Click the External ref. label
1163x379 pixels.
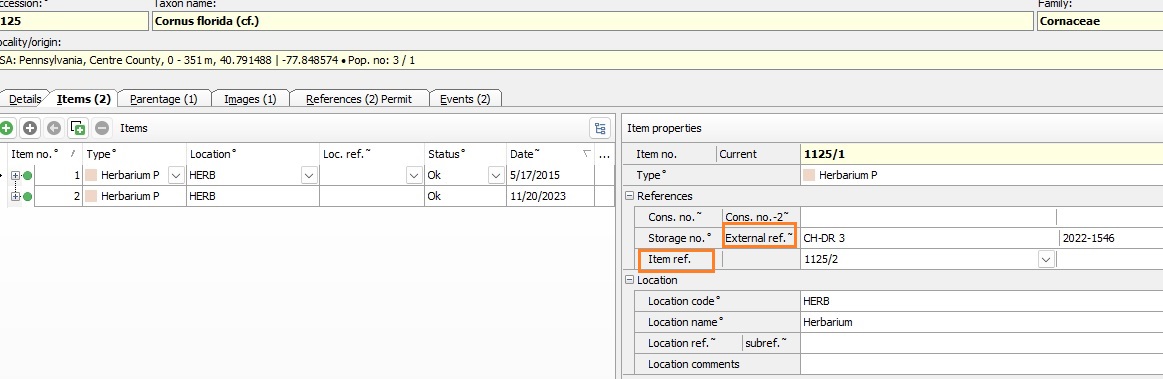click(x=760, y=238)
